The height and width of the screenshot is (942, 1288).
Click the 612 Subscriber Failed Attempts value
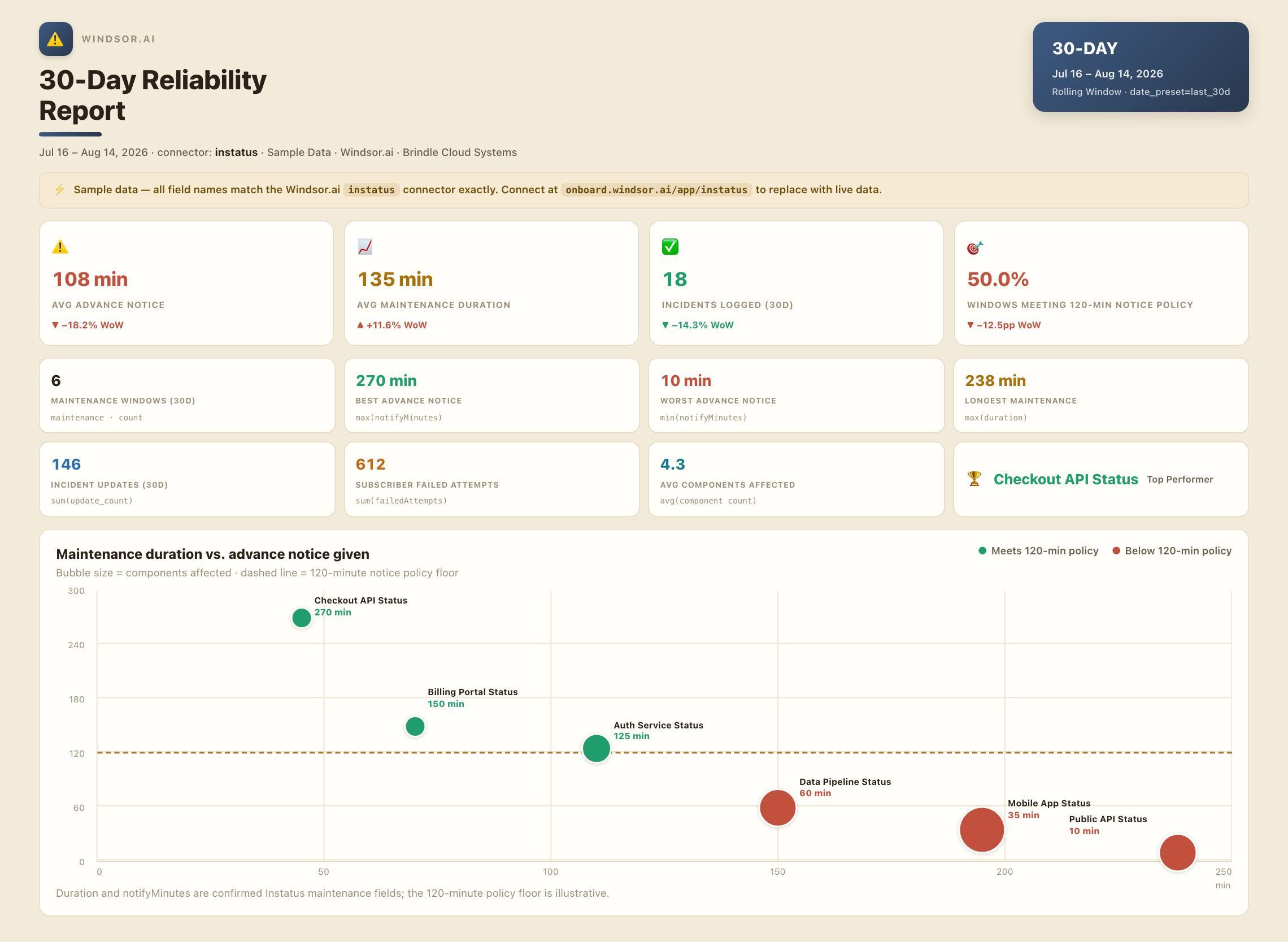[371, 464]
